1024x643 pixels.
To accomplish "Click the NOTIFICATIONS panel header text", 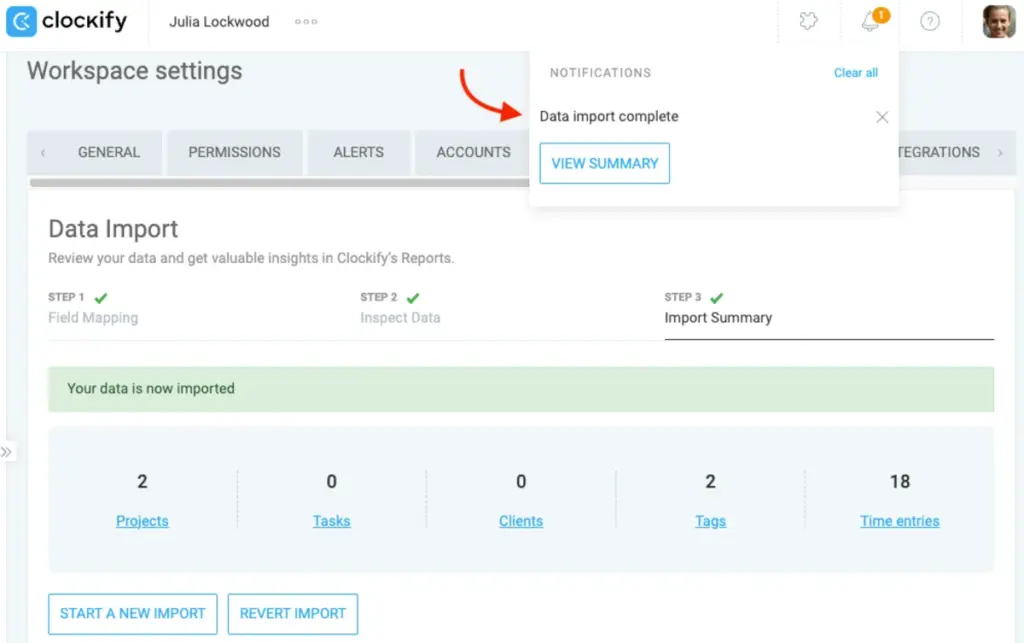I will pos(600,72).
